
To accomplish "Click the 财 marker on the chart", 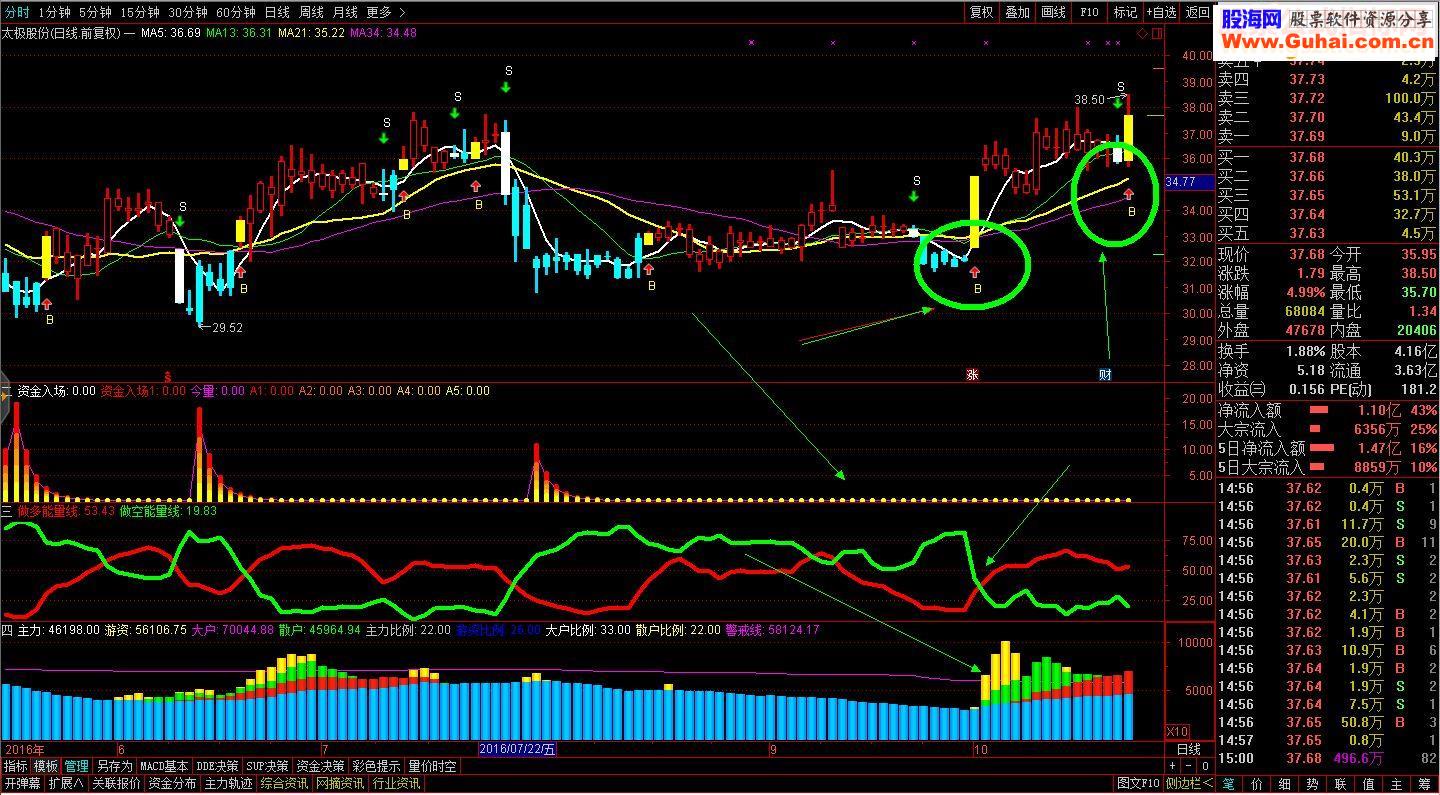I will (x=1105, y=375).
